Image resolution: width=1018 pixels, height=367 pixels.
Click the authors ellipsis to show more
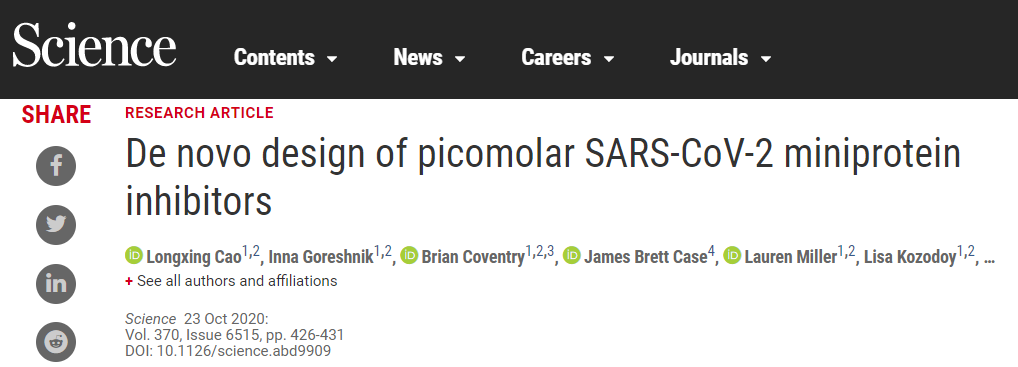coord(989,258)
